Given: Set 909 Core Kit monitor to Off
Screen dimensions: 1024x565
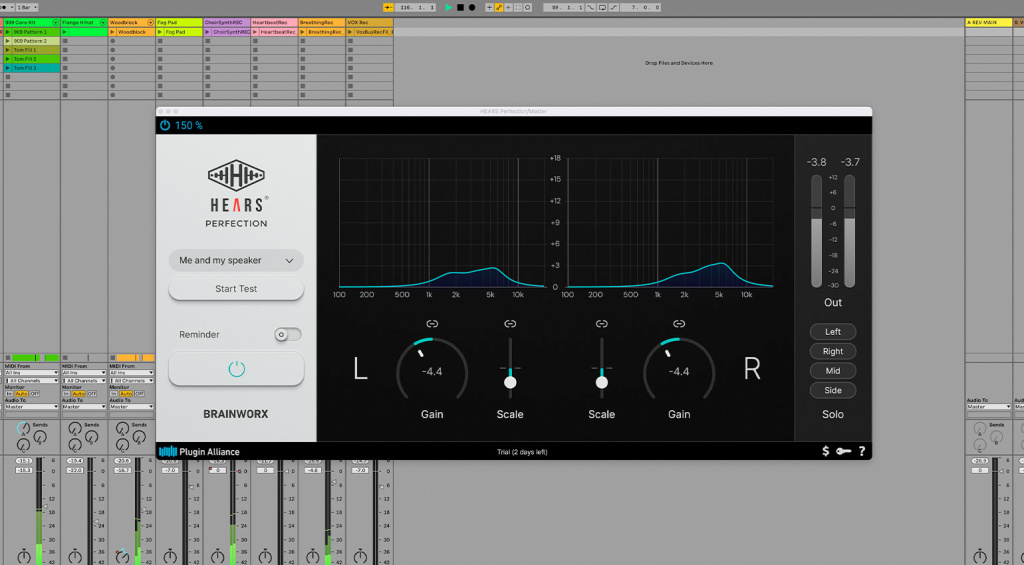Looking at the screenshot, I should tap(35, 394).
